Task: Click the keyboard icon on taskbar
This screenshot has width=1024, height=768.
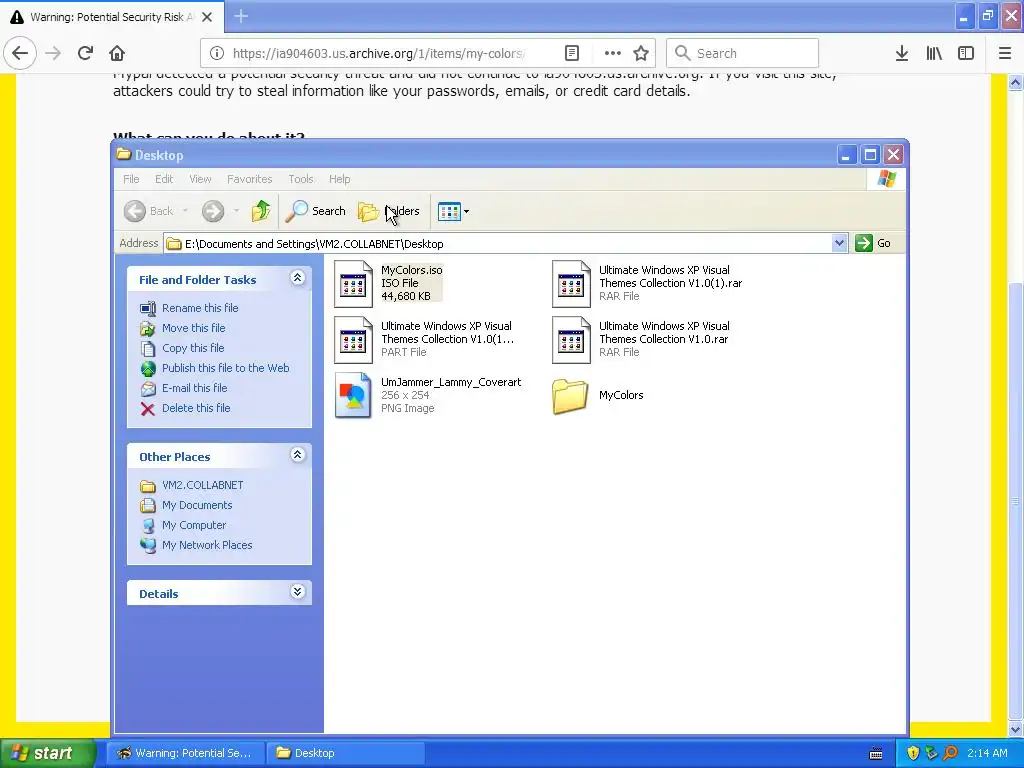Action: (x=876, y=754)
